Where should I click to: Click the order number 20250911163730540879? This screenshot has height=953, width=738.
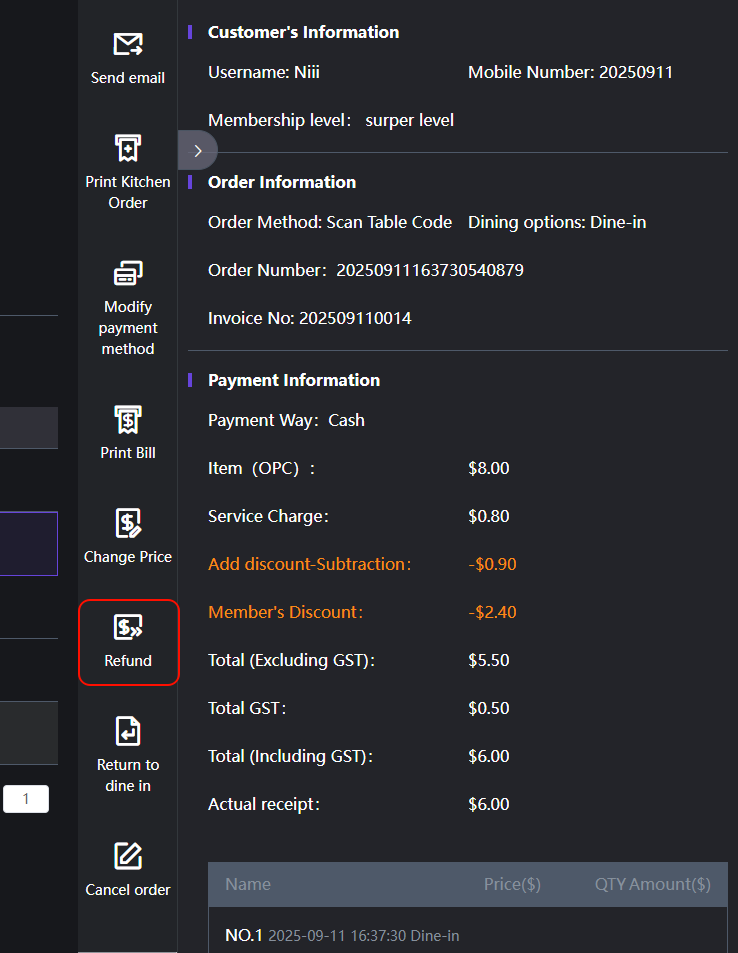[429, 270]
